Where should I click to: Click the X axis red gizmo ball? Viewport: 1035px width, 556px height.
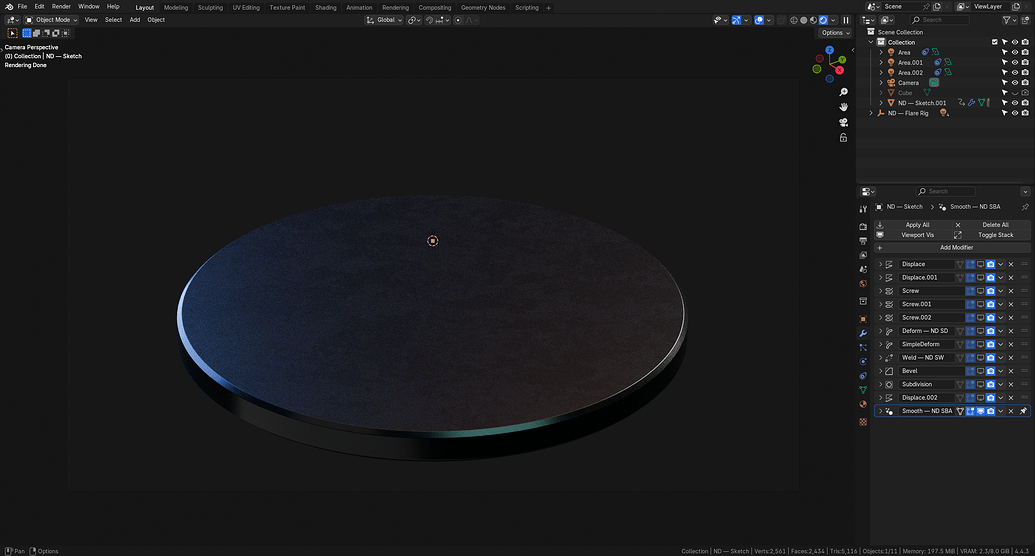point(840,70)
